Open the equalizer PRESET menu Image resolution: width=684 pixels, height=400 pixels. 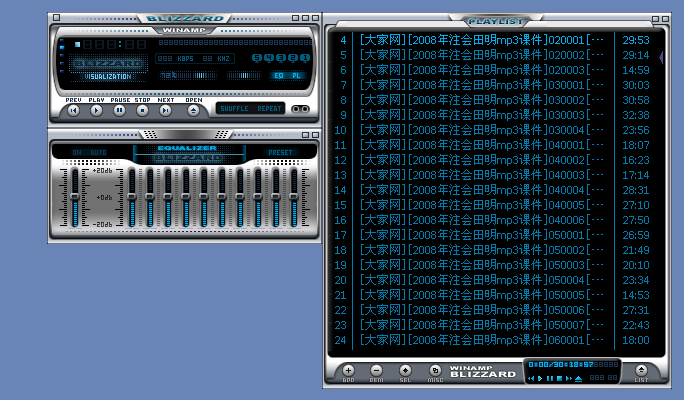[x=280, y=153]
